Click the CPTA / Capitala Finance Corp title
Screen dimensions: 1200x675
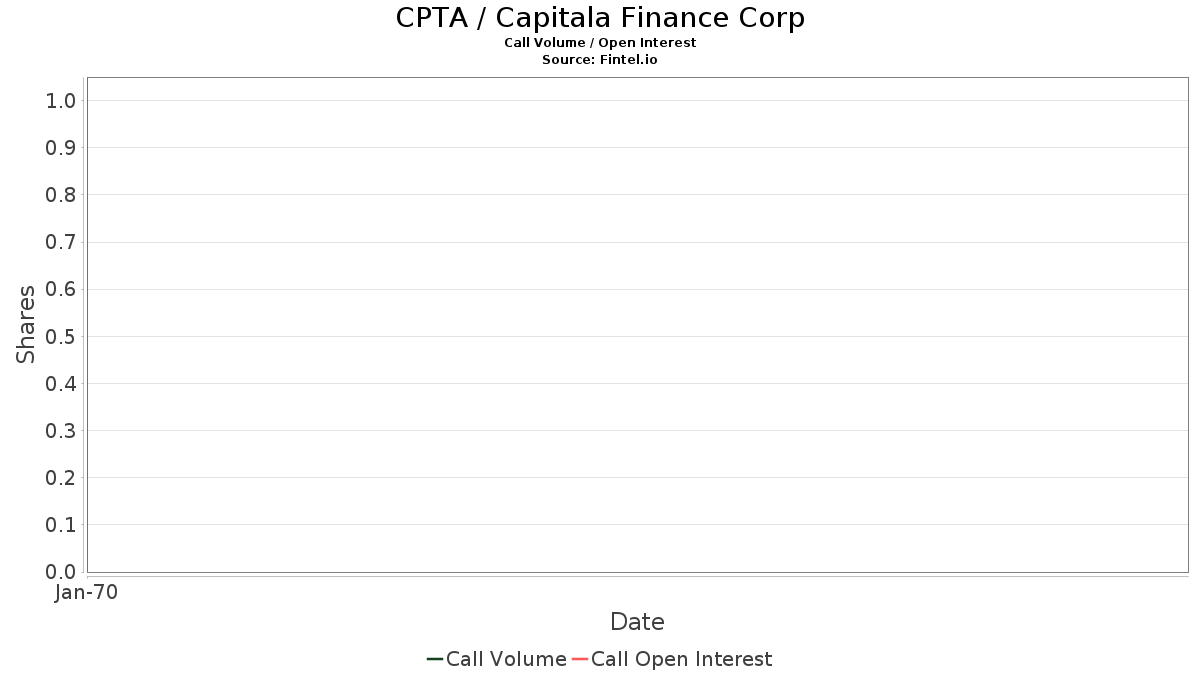[x=600, y=18]
